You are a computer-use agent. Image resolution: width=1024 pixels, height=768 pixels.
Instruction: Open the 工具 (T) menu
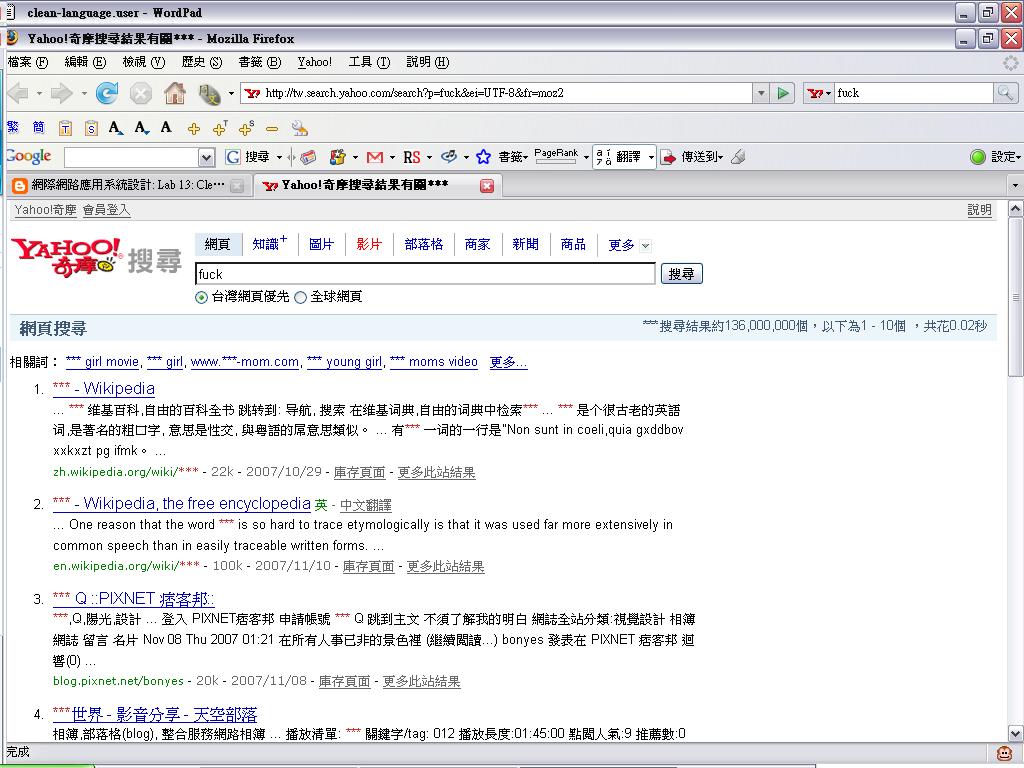coord(369,62)
